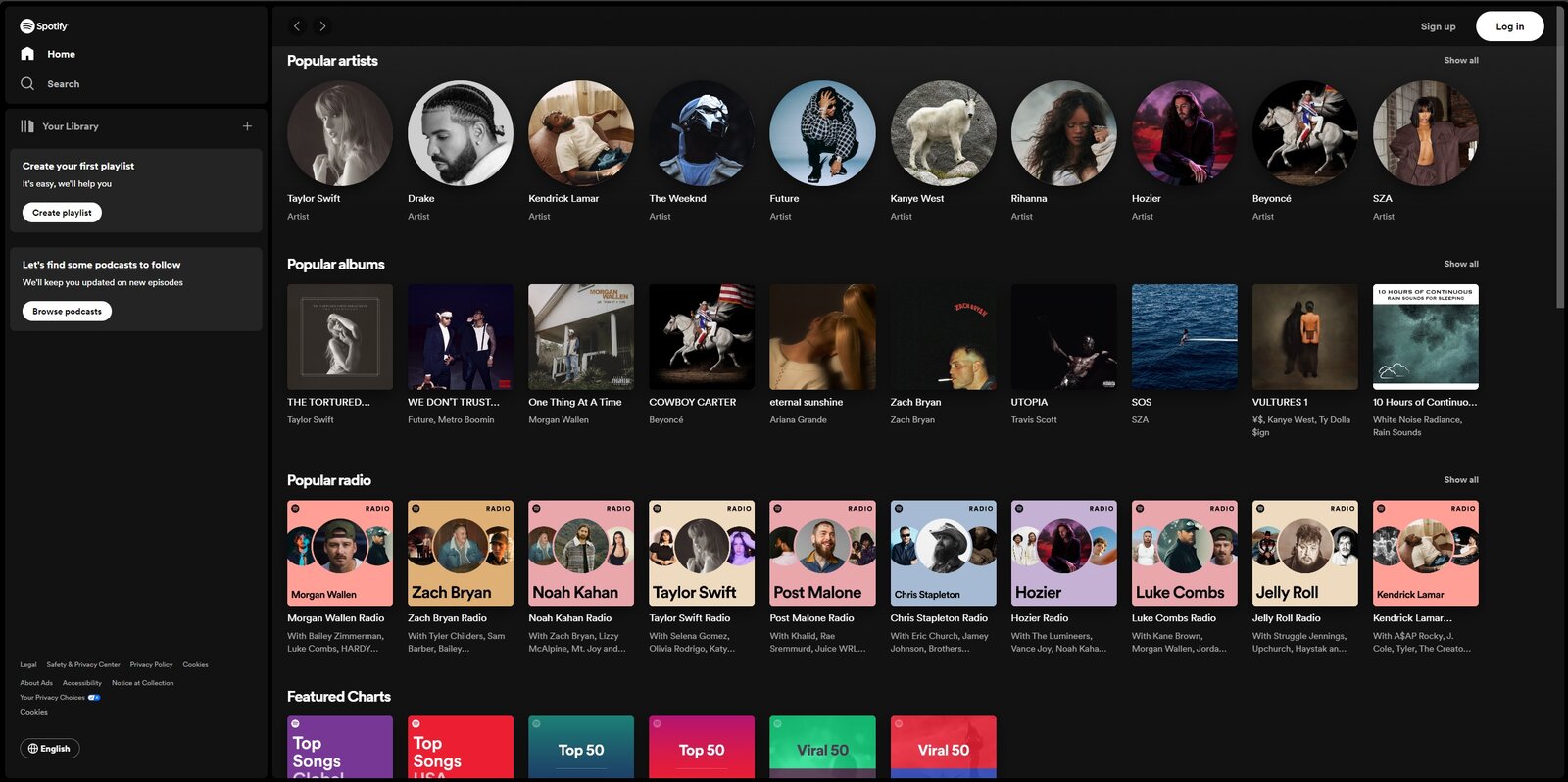Open eternal sunshine album cover
The width and height of the screenshot is (1568, 782).
pyautogui.click(x=822, y=337)
